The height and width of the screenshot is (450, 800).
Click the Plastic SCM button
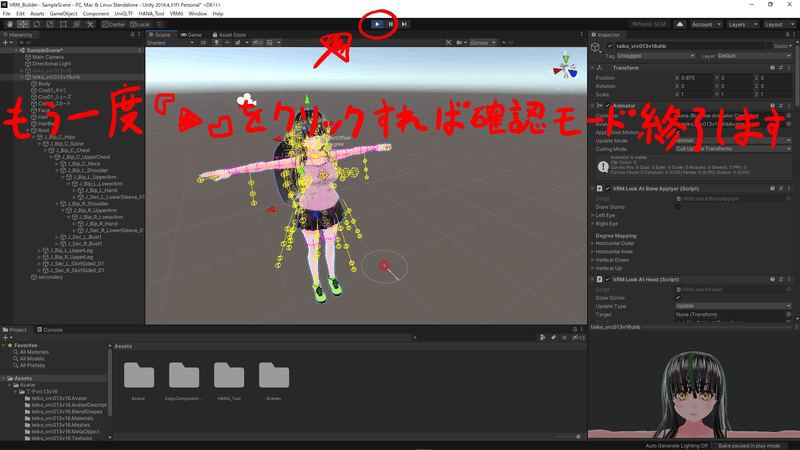point(649,24)
